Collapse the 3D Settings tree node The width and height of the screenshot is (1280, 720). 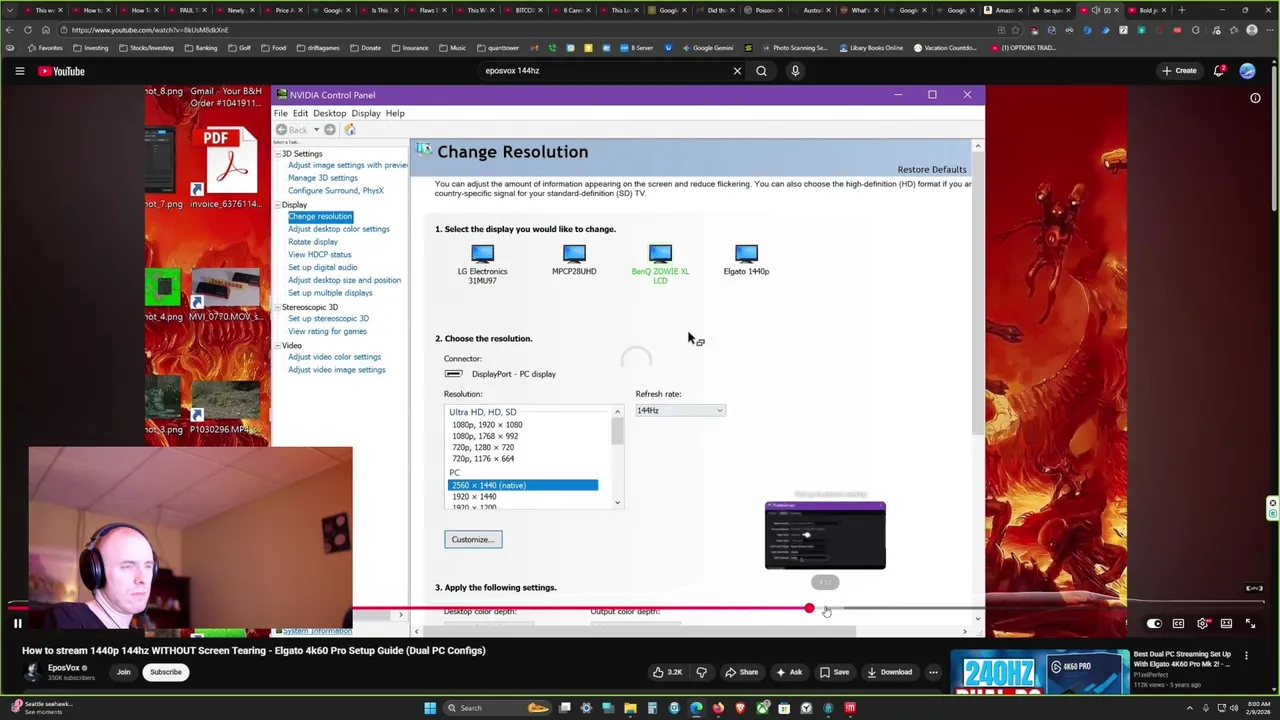click(x=278, y=154)
